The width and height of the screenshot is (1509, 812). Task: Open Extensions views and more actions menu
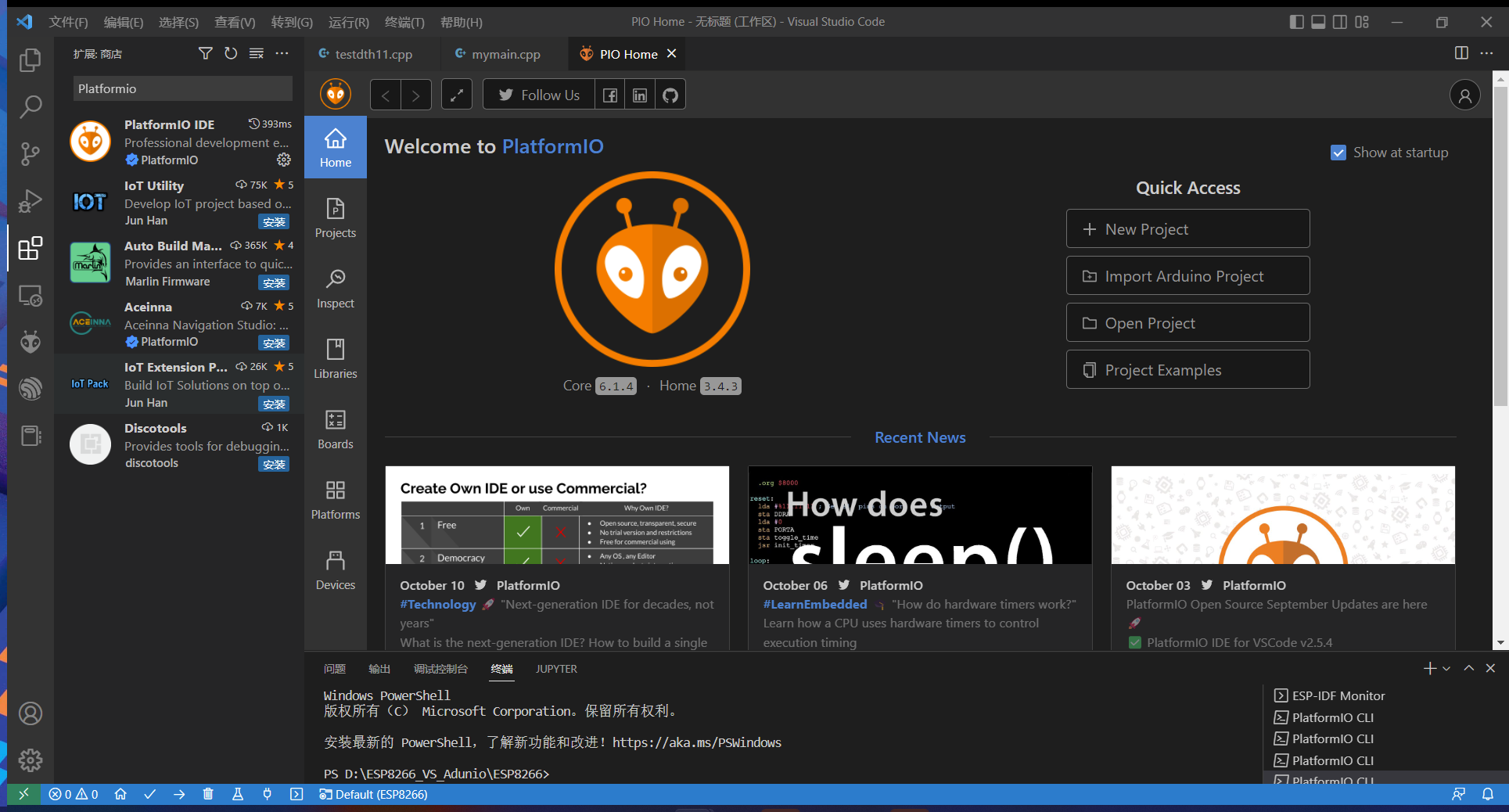[x=282, y=53]
